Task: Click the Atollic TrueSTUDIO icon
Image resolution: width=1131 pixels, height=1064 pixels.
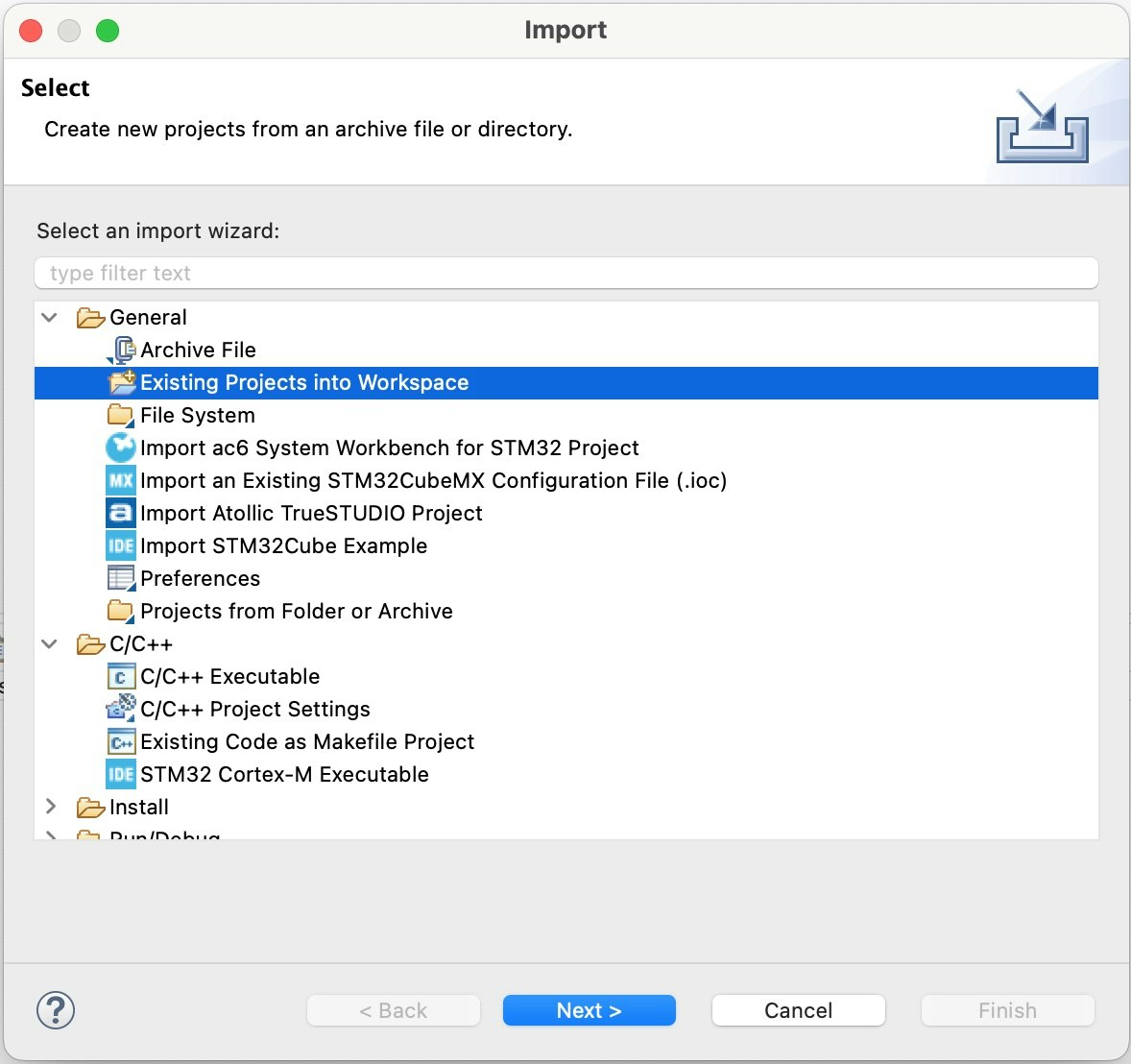Action: [120, 513]
